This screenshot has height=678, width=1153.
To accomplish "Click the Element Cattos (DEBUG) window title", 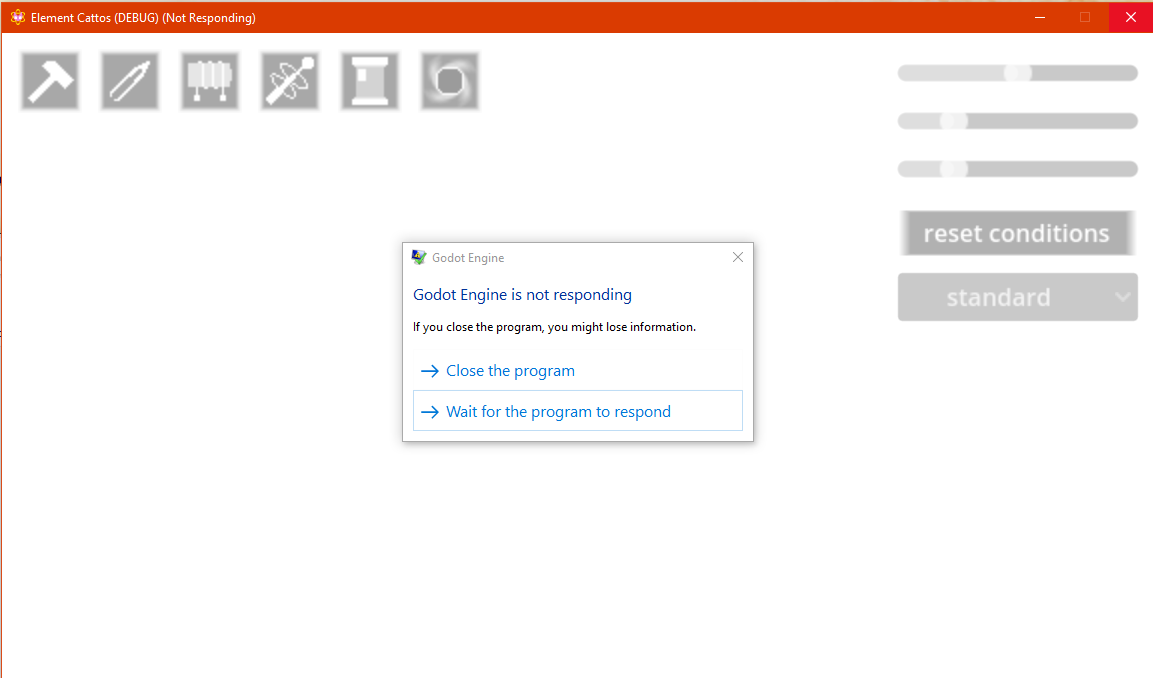I will click(x=143, y=18).
